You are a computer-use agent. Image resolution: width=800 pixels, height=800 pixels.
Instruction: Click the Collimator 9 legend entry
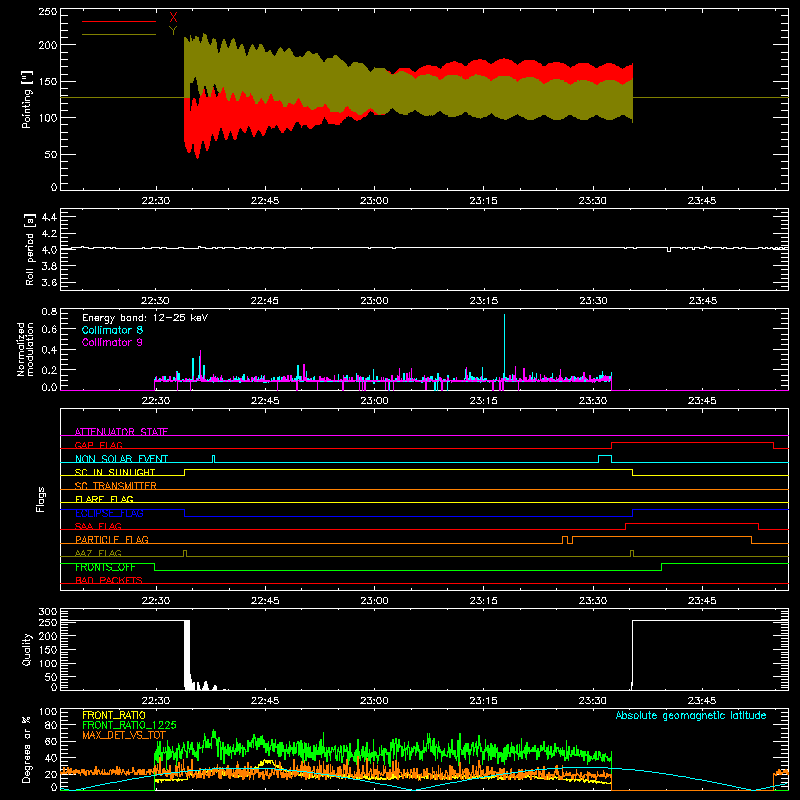(112, 342)
